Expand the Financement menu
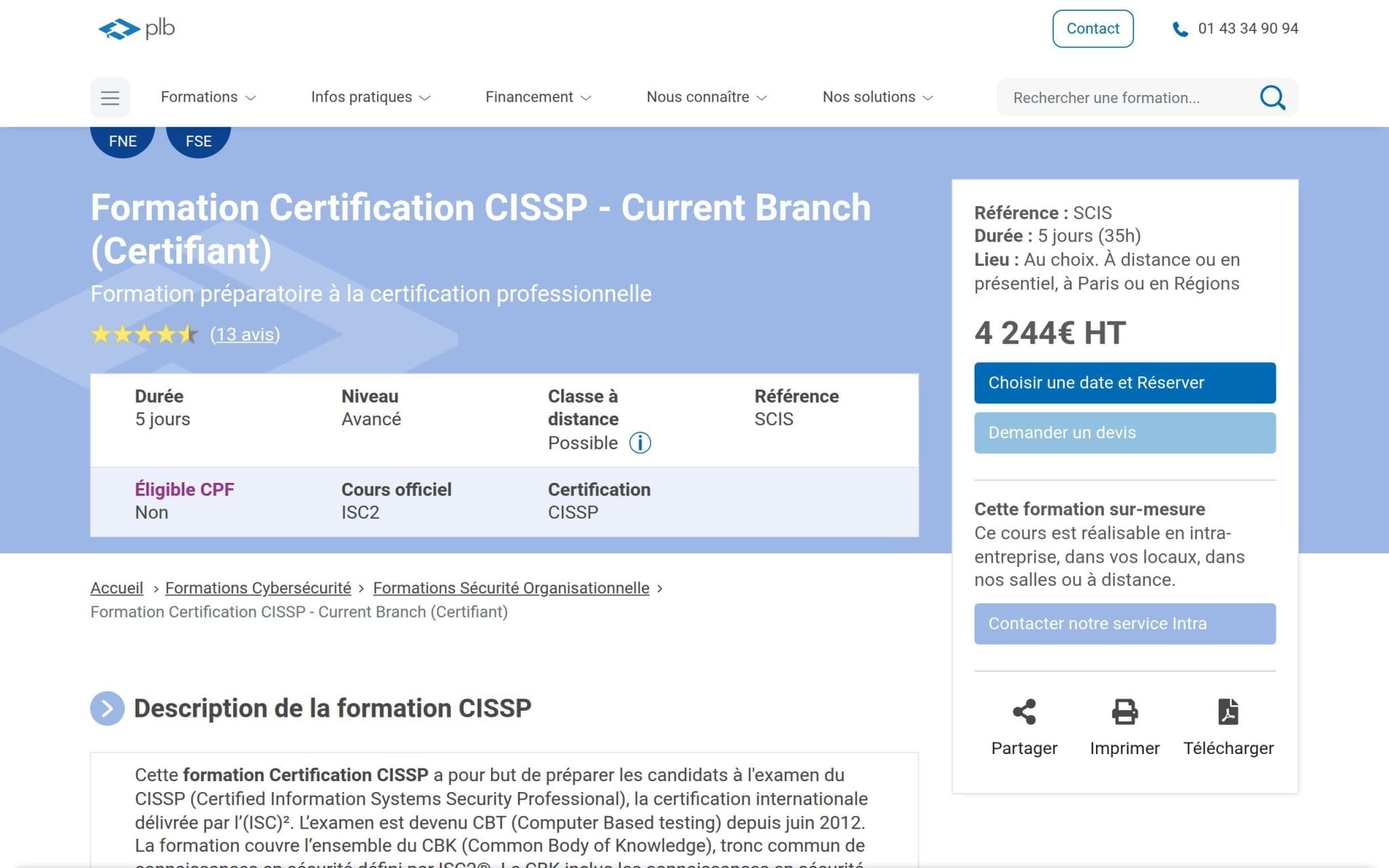 click(538, 97)
